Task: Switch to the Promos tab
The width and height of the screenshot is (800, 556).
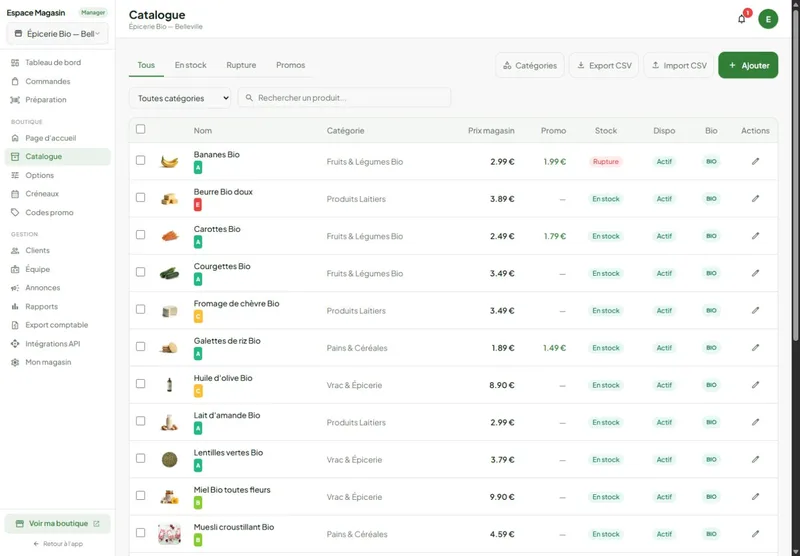Action: pyautogui.click(x=290, y=65)
